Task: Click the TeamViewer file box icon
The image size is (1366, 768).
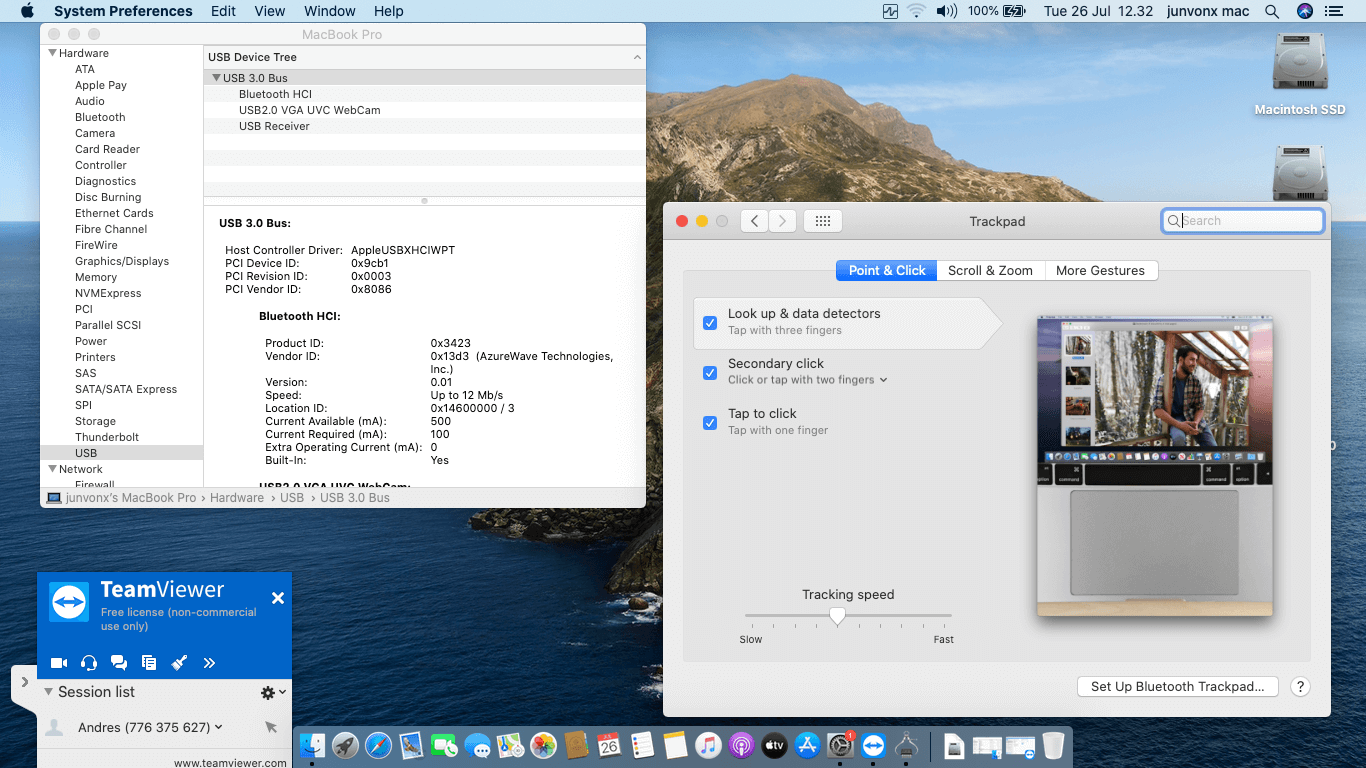Action: coord(149,662)
